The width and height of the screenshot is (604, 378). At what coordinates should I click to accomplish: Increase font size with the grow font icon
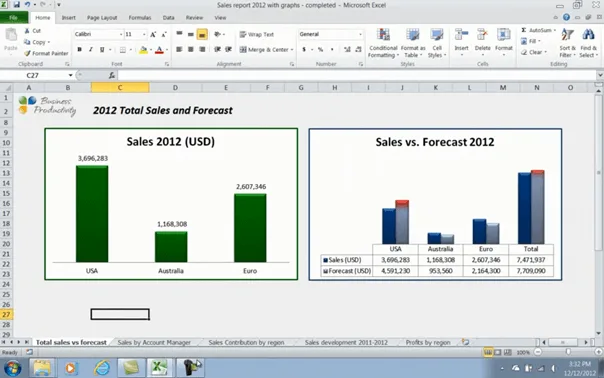coord(153,34)
